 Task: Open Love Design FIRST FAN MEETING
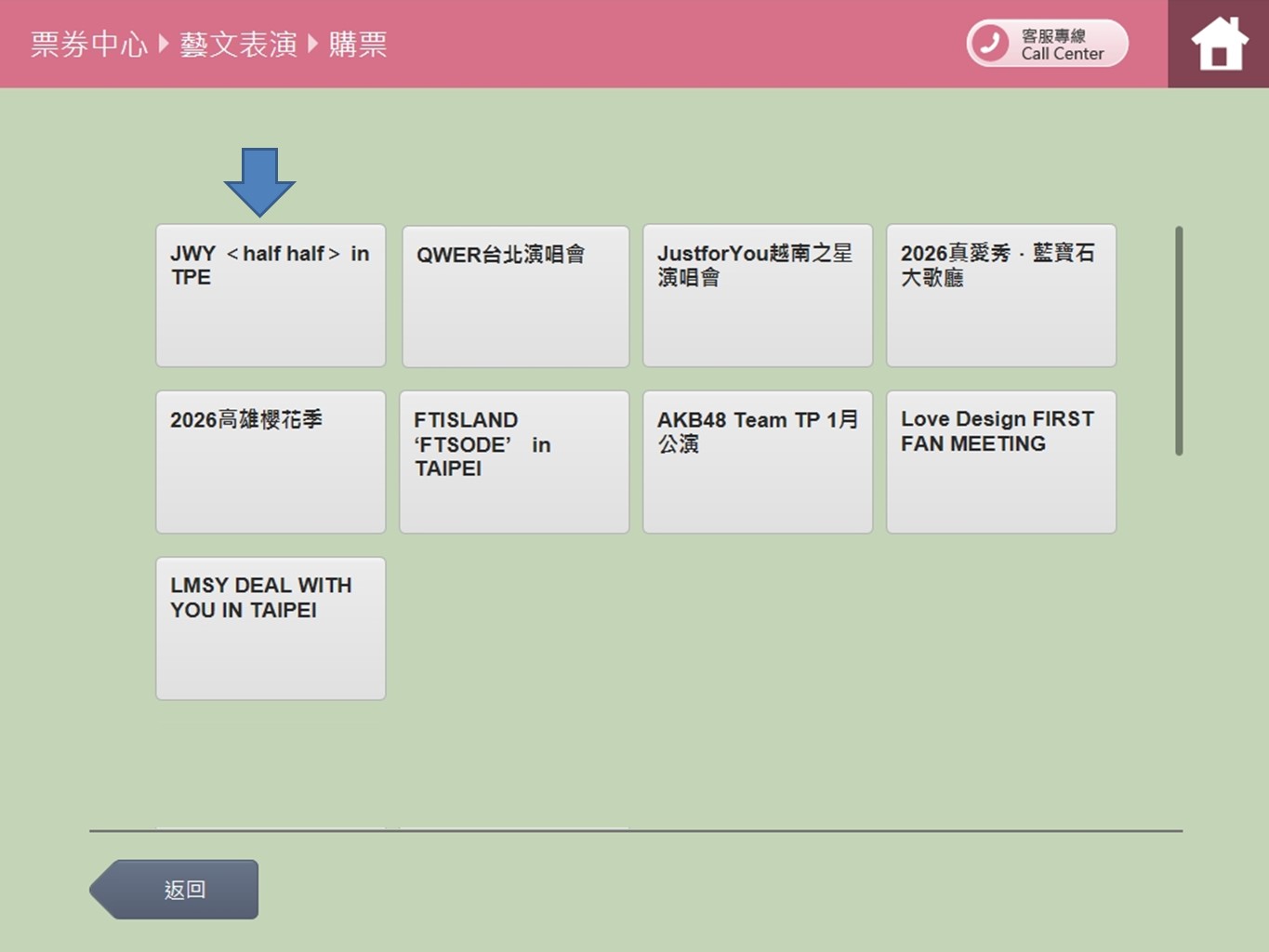point(1001,462)
